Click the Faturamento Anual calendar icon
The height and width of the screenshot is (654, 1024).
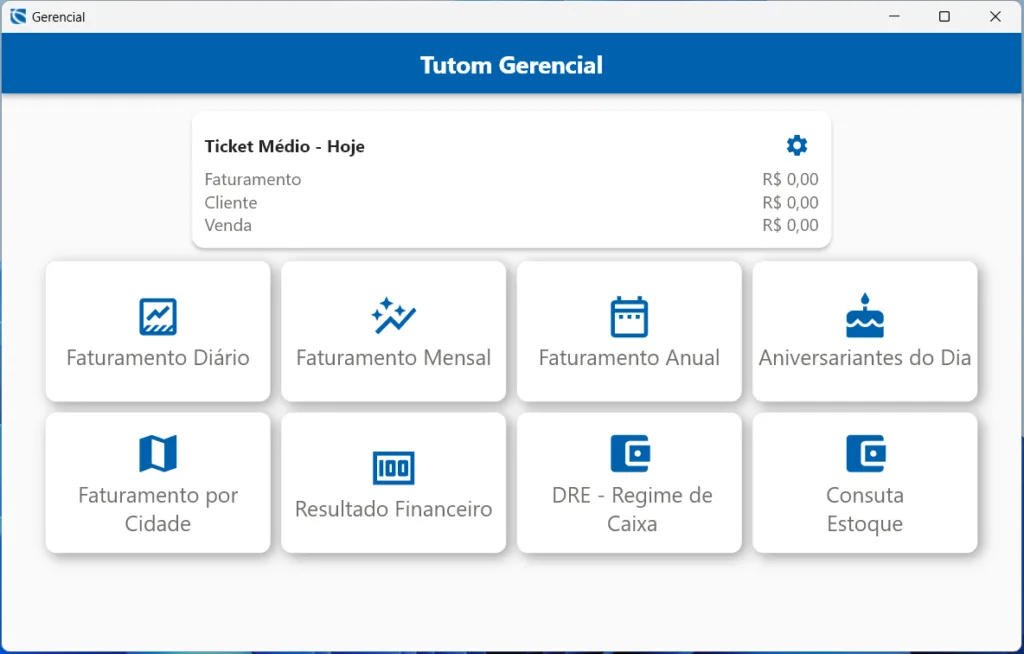(629, 317)
